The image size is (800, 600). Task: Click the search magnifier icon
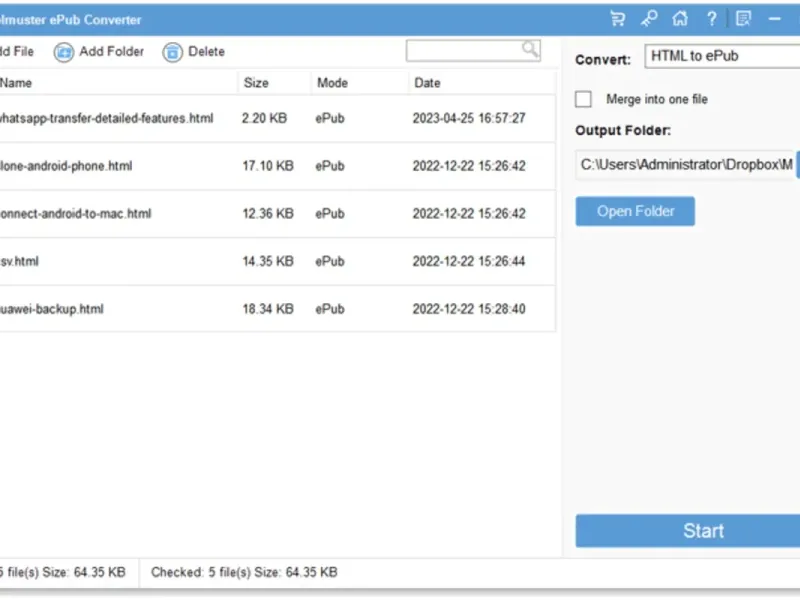coord(530,49)
